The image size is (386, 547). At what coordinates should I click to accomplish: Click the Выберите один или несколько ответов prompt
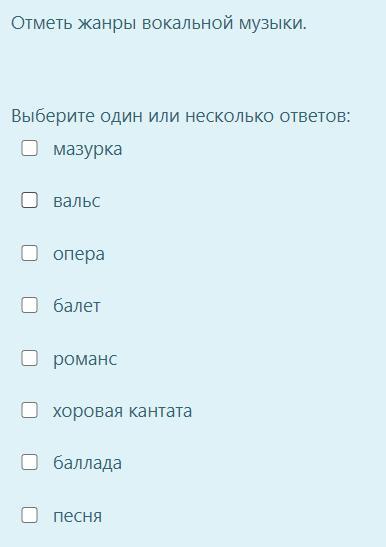(181, 116)
